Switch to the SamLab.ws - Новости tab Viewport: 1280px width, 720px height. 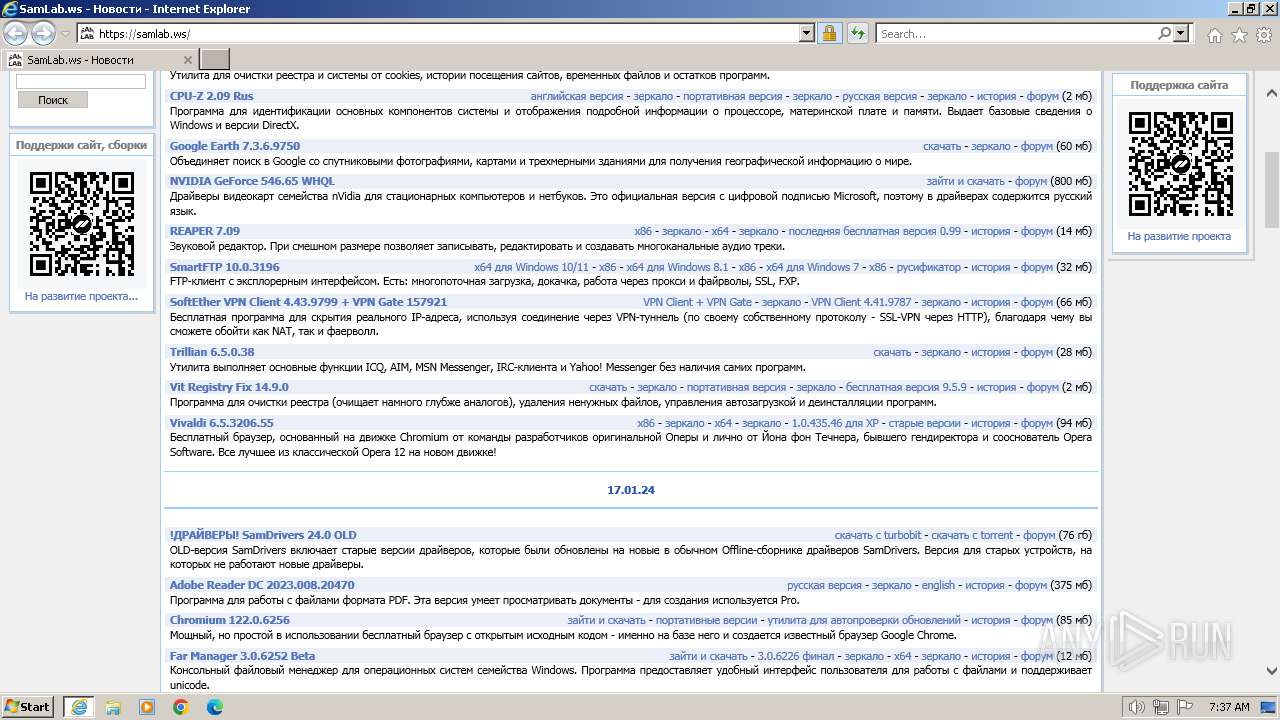coord(100,59)
